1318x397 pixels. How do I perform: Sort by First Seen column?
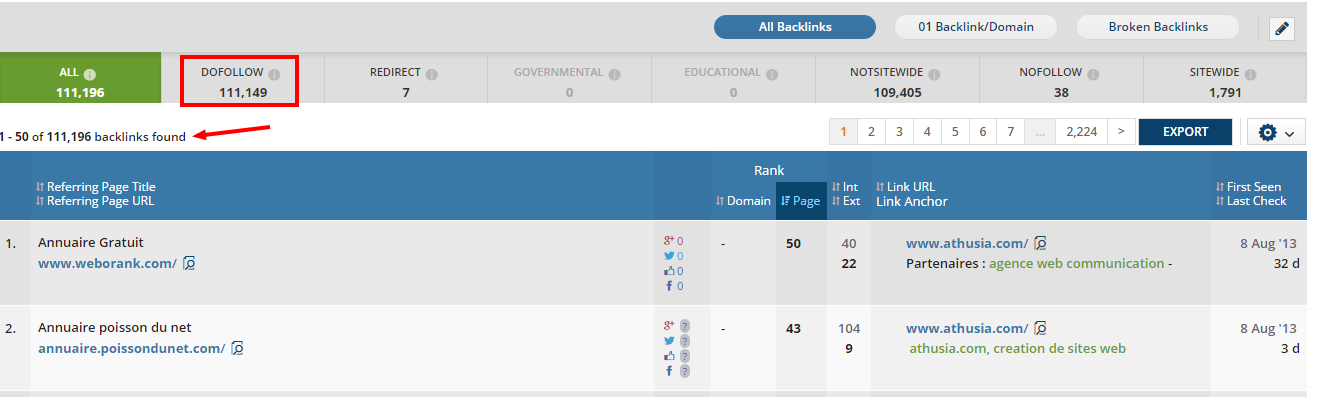(x=1248, y=187)
